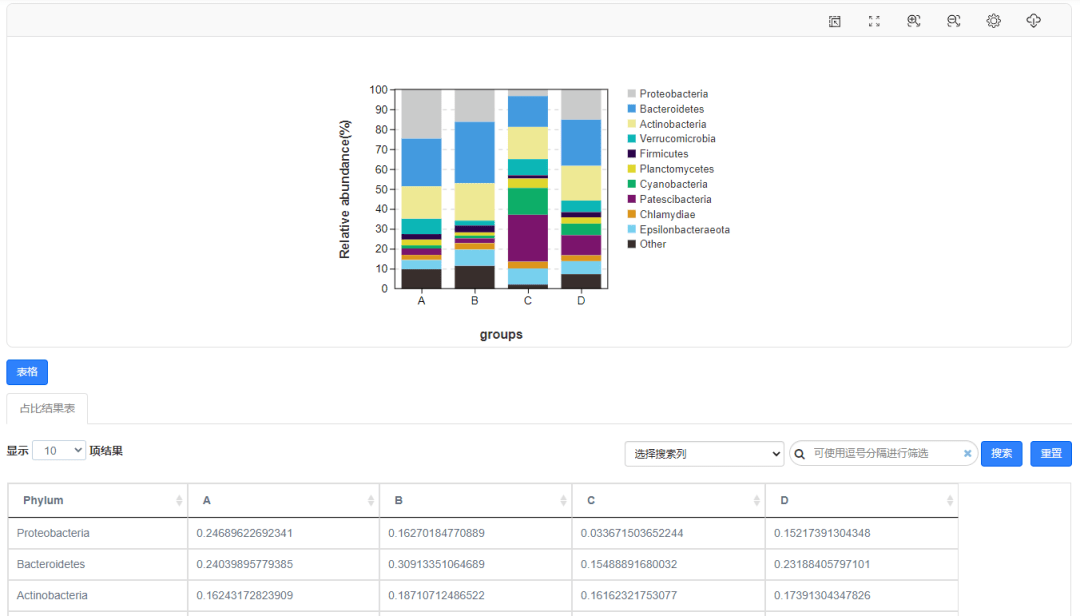
Task: Clear the search filter with the x icon
Action: click(967, 454)
